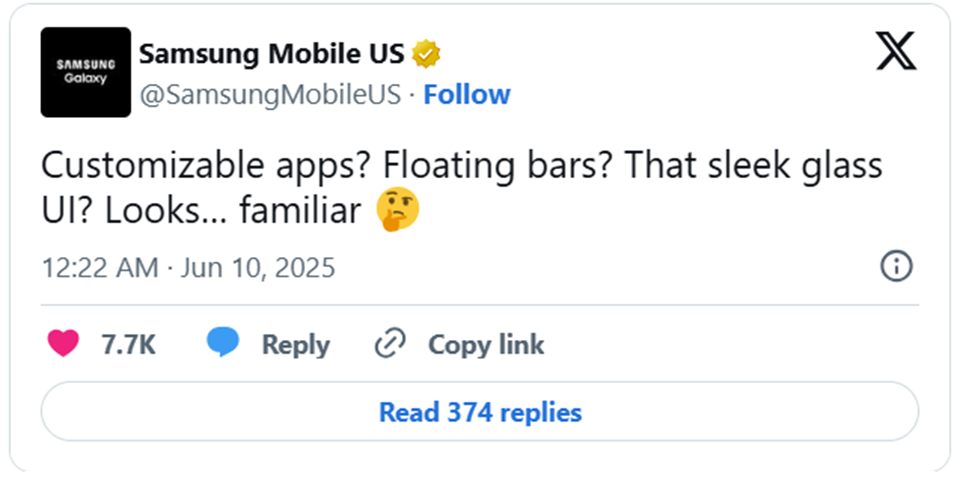Click the 'Looks... familiar' text

pos(233,210)
